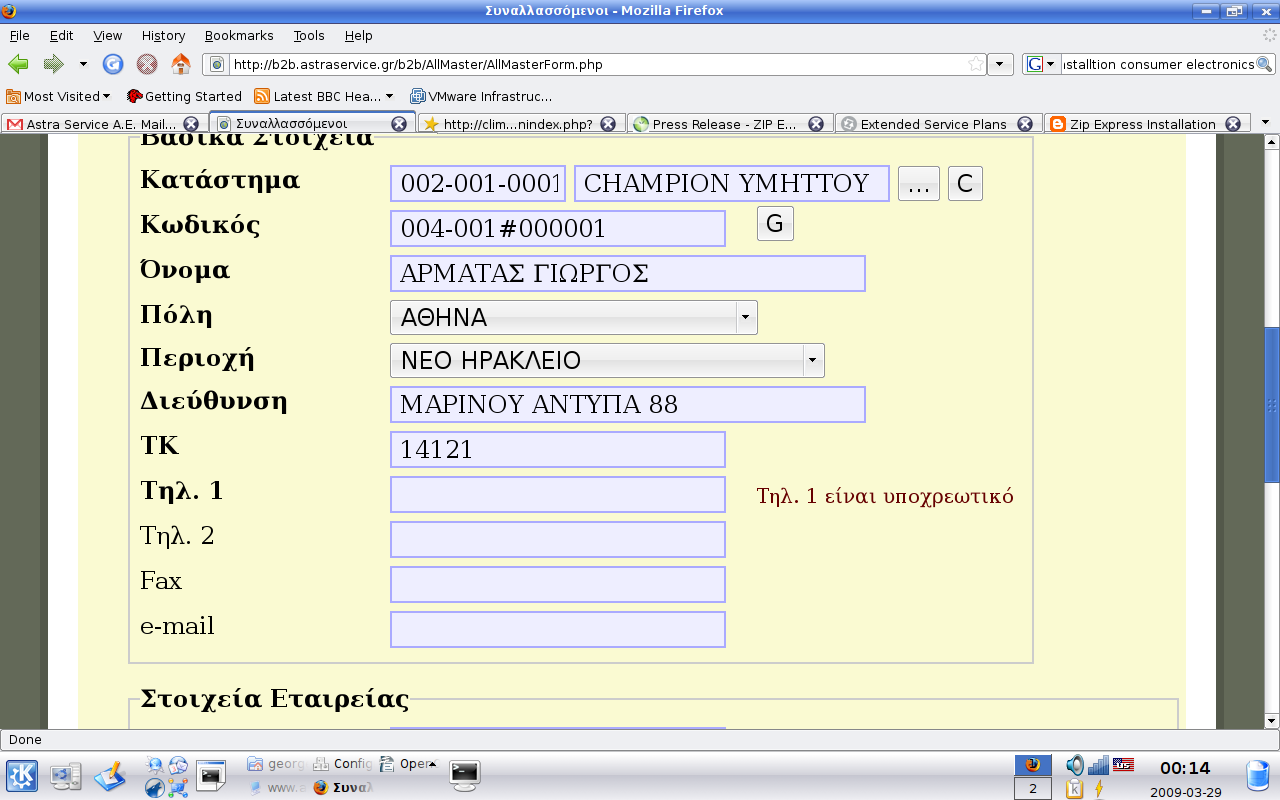The height and width of the screenshot is (800, 1280).
Task: Open the pencil-and-notepad taskbar launcher
Action: (x=110, y=776)
